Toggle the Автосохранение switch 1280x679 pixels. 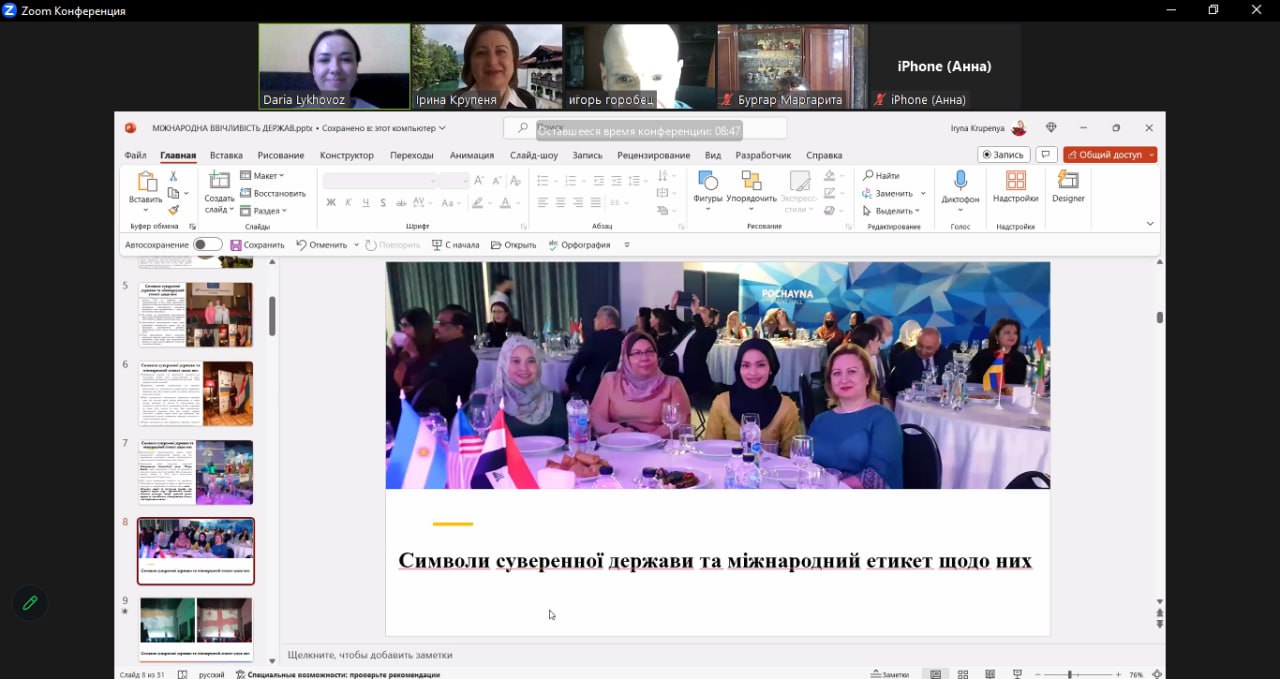[208, 245]
